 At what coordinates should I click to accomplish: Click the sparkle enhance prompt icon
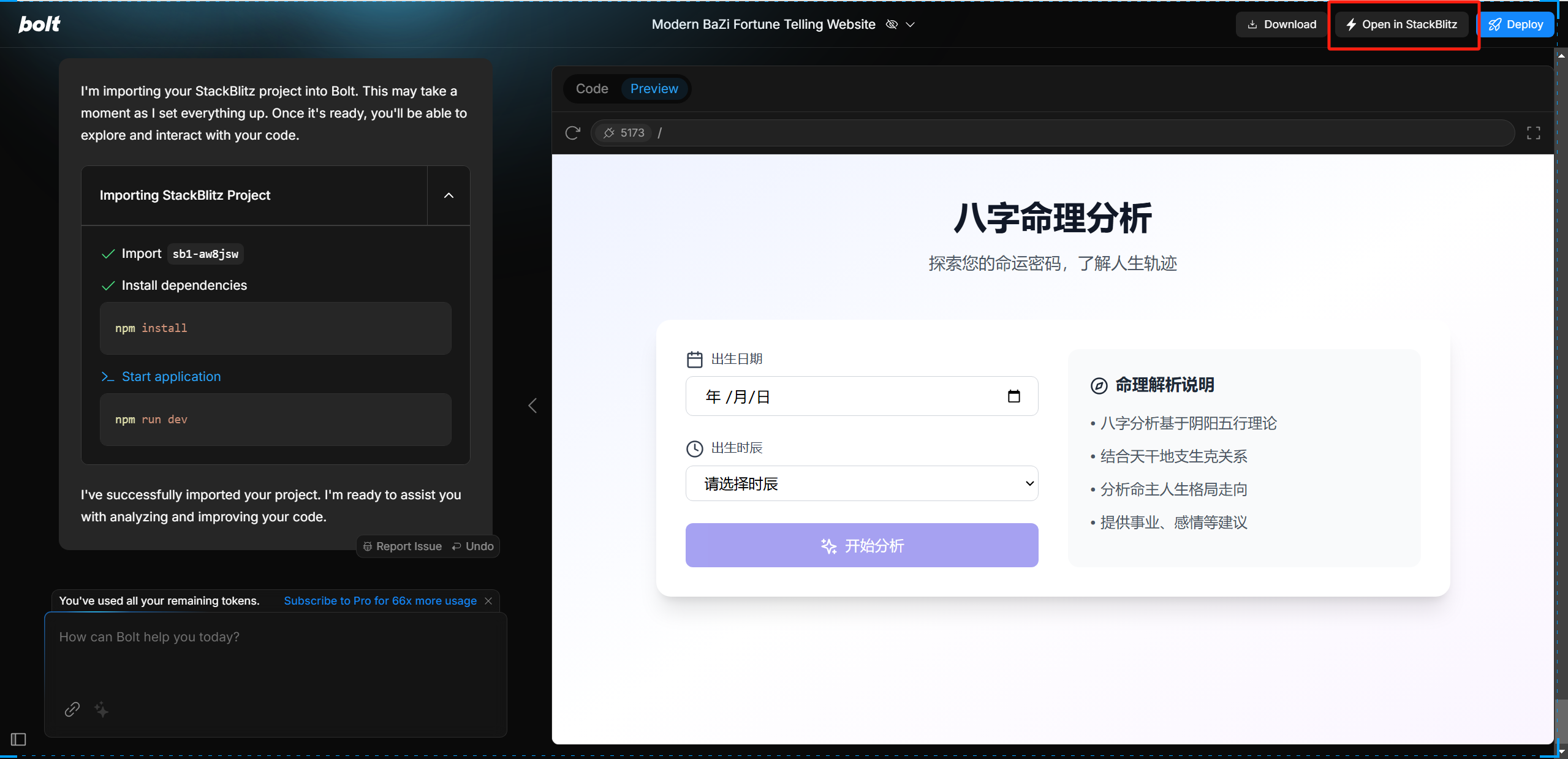pyautogui.click(x=101, y=709)
